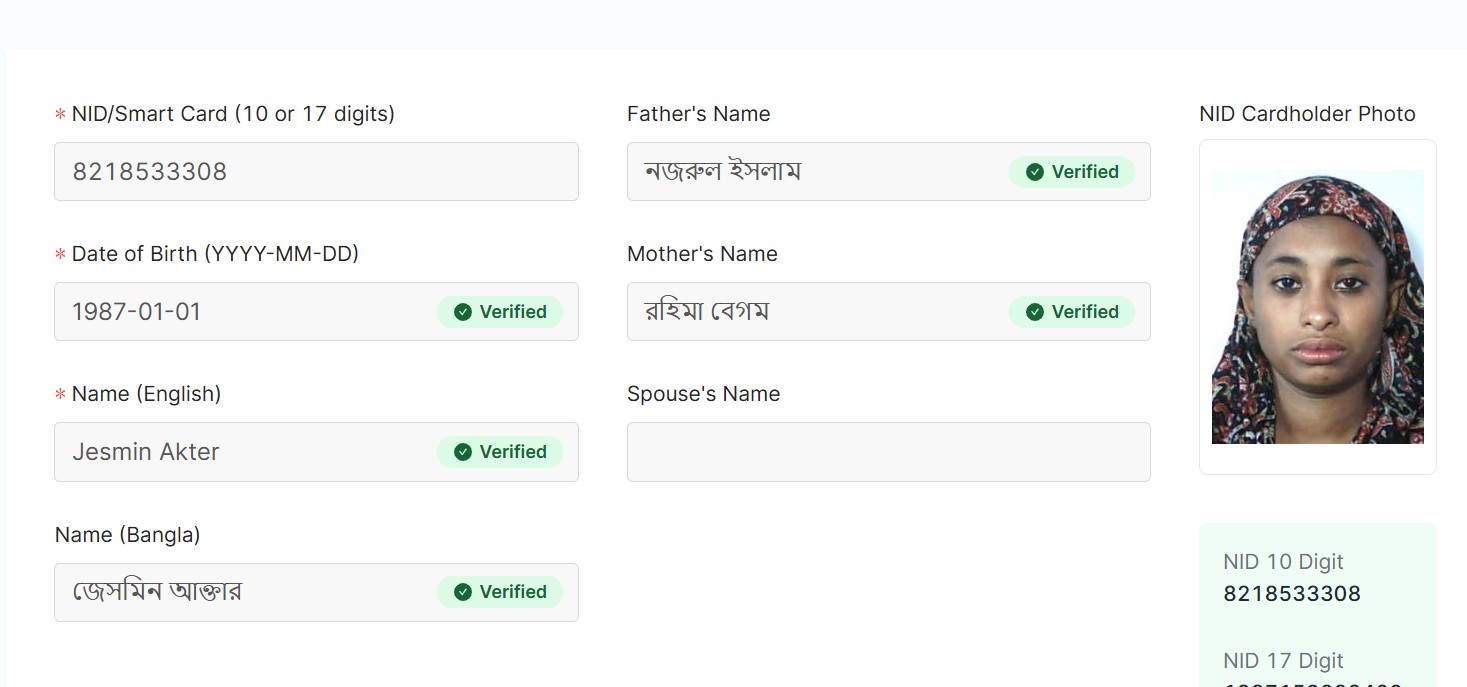Screen dimensions: 1467x687
Task: Click the NID Cardholder Photo heading
Action: tap(1307, 114)
